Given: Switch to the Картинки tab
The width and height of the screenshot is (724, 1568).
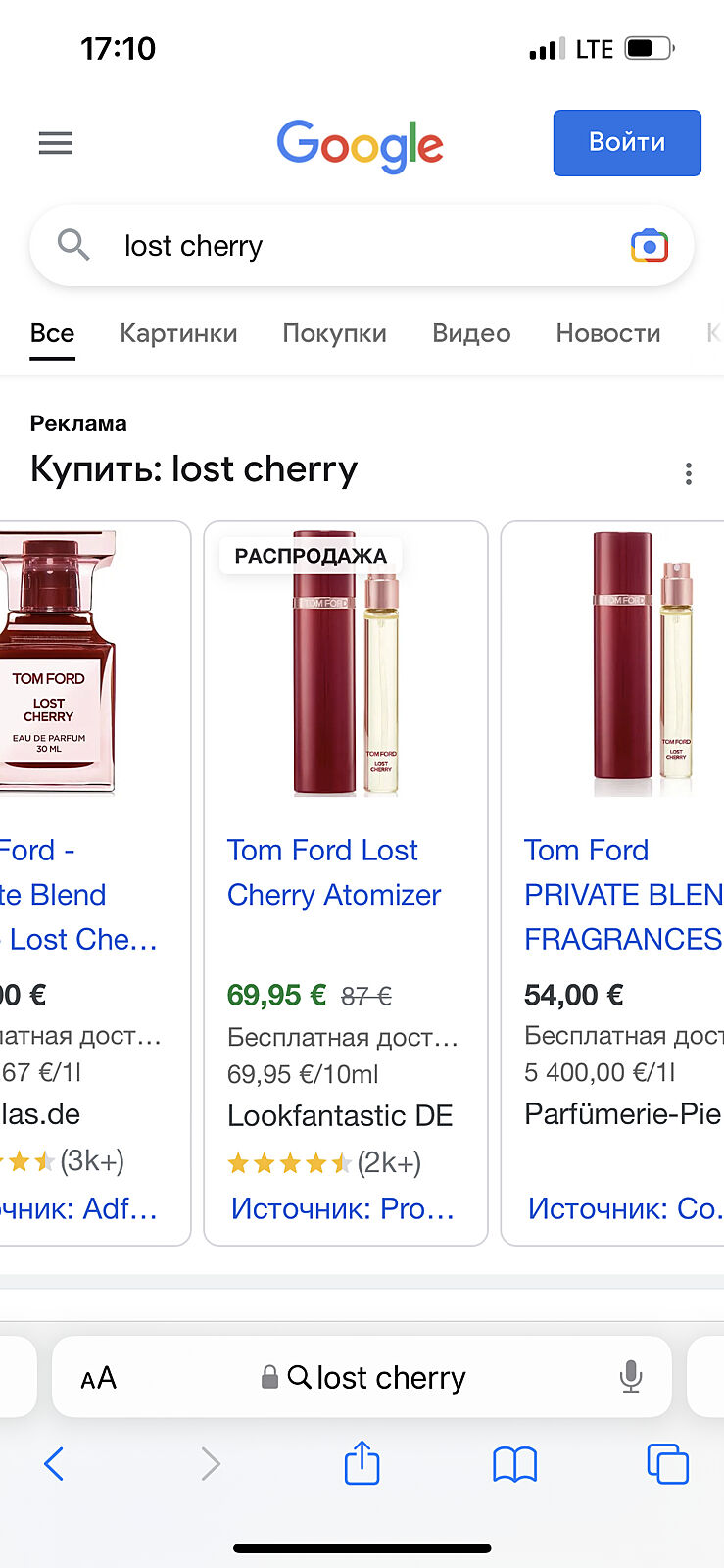Looking at the screenshot, I should point(178,333).
